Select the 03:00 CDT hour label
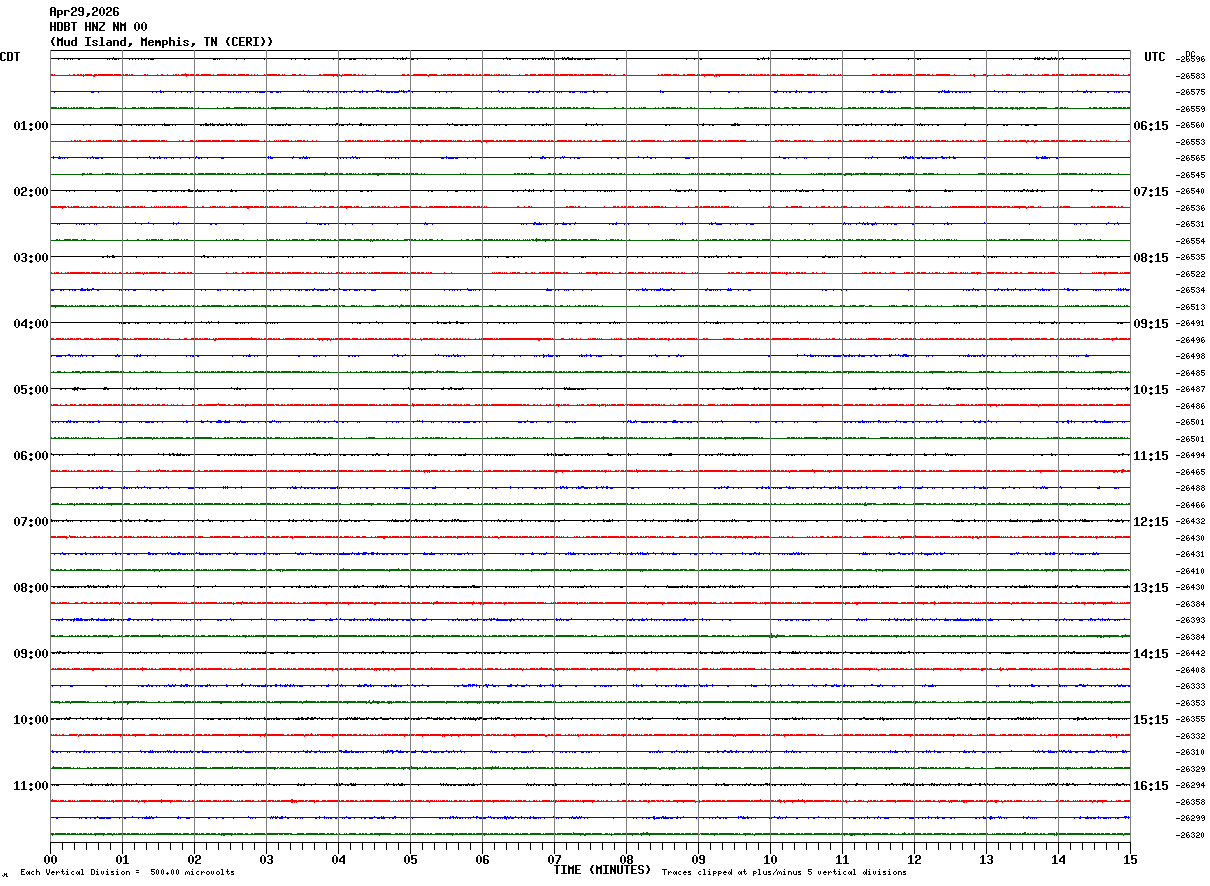The height and width of the screenshot is (886, 1210). (31, 258)
